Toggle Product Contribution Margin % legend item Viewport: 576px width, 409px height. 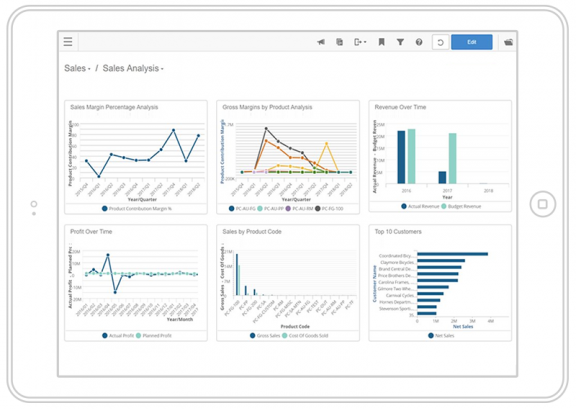click(x=137, y=208)
